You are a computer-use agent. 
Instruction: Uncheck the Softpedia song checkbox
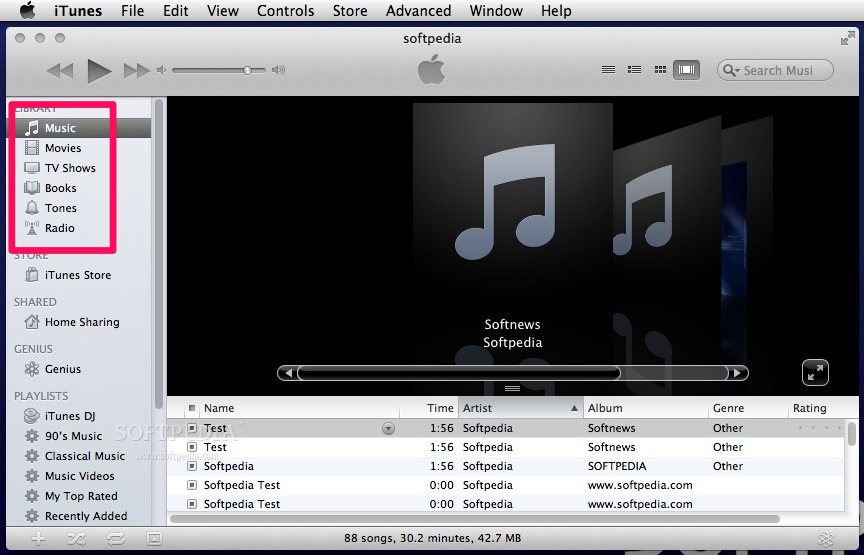click(192, 466)
